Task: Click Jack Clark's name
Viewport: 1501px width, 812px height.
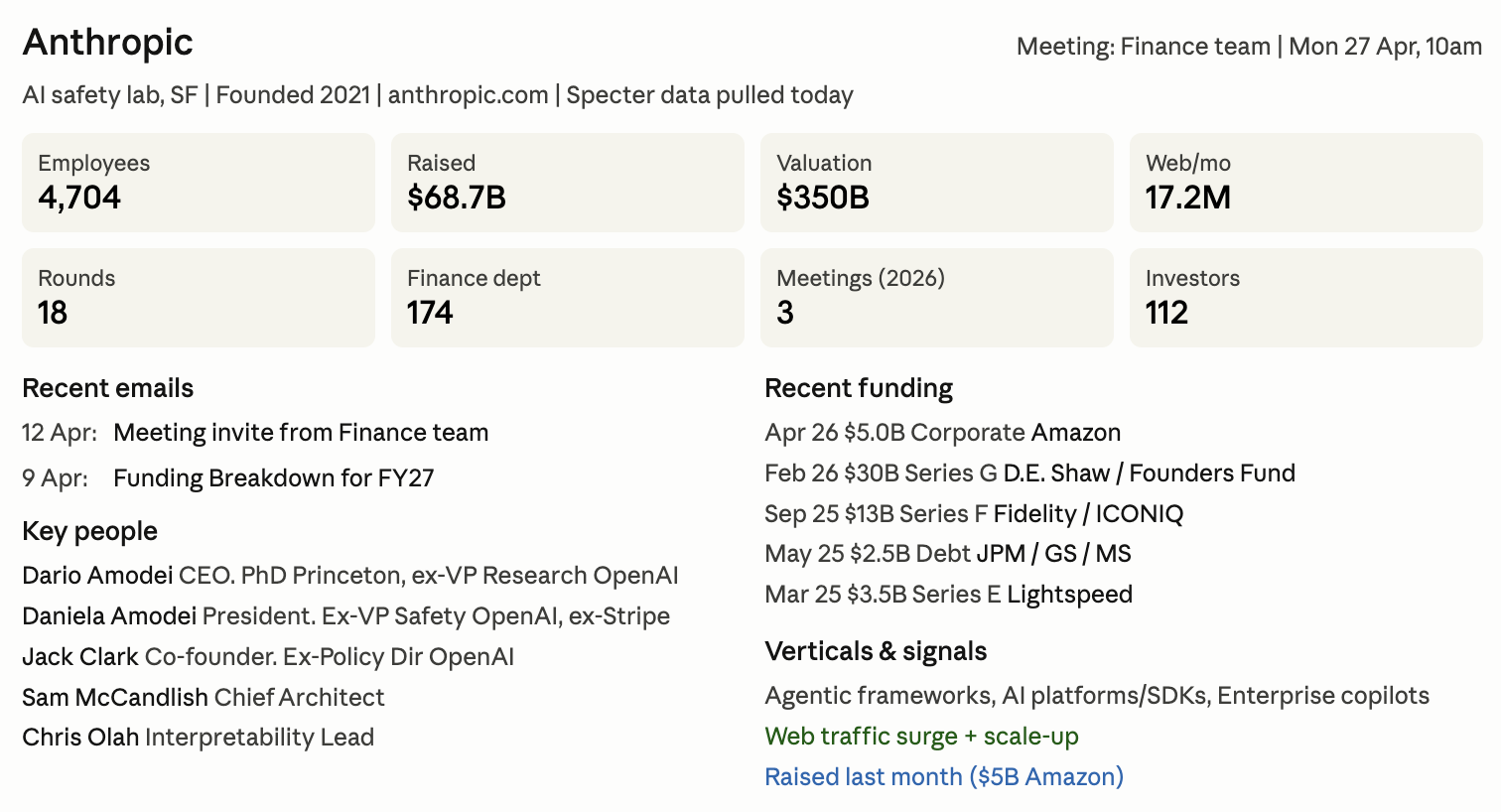Action: coord(80,657)
